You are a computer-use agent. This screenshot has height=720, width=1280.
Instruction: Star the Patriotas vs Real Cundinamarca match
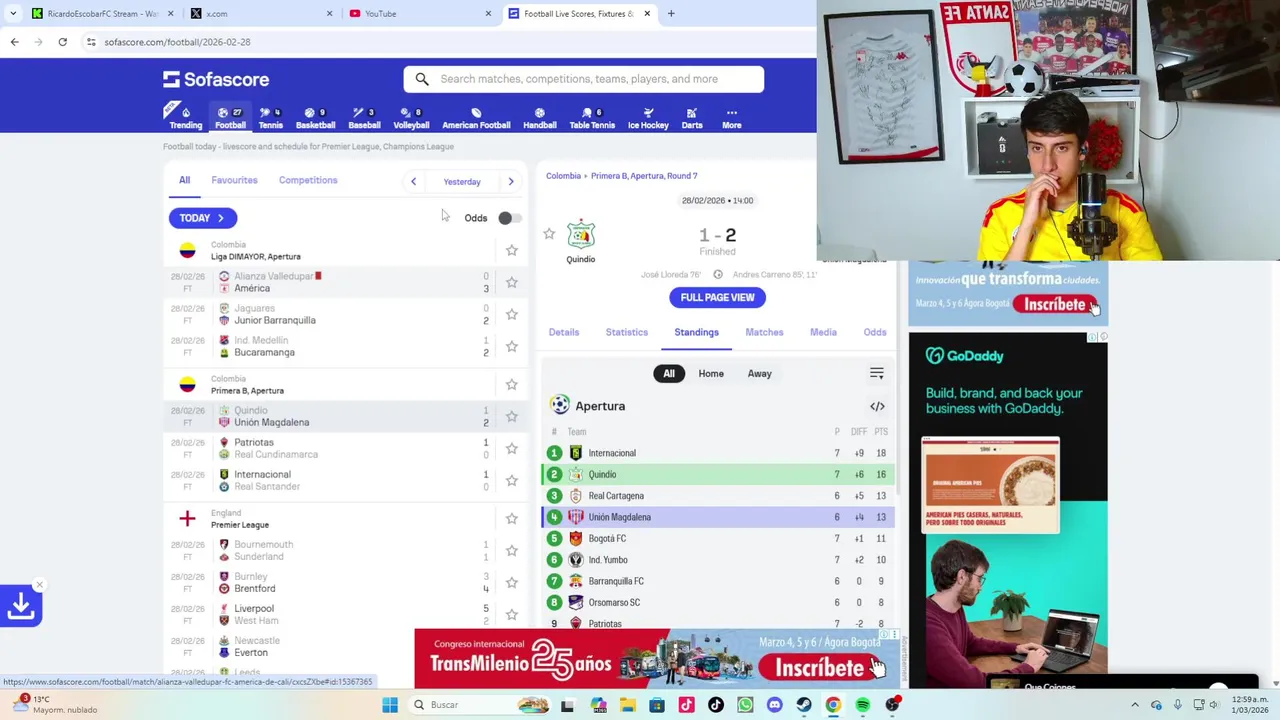(x=512, y=448)
